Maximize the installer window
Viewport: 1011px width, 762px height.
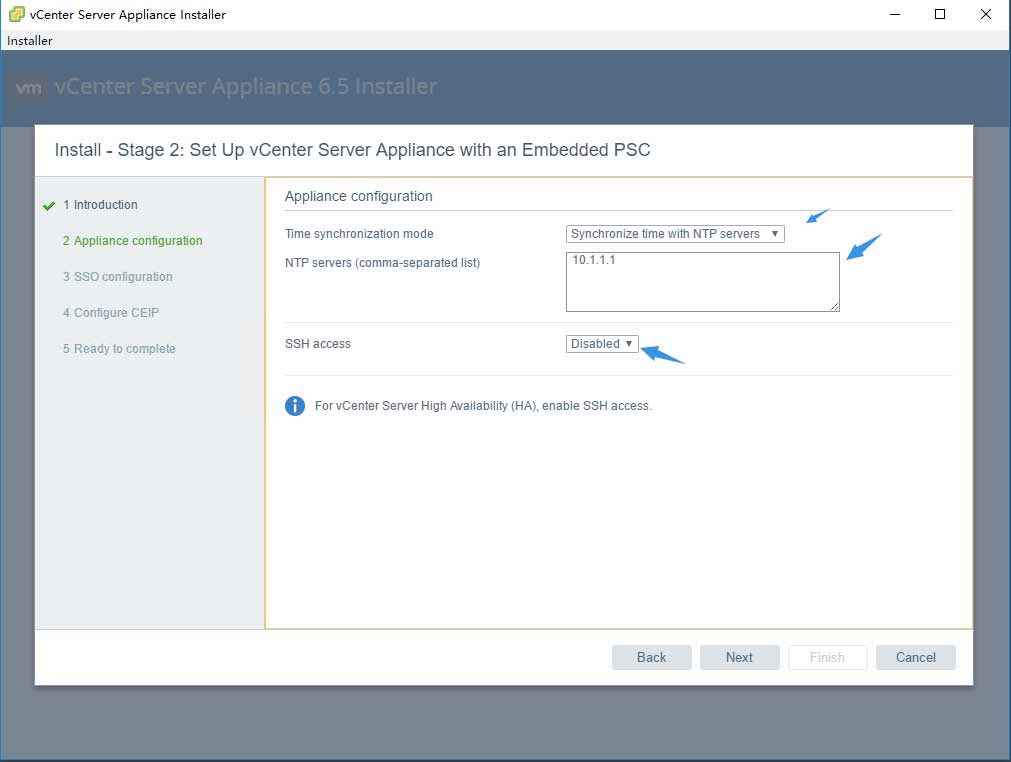pos(940,14)
